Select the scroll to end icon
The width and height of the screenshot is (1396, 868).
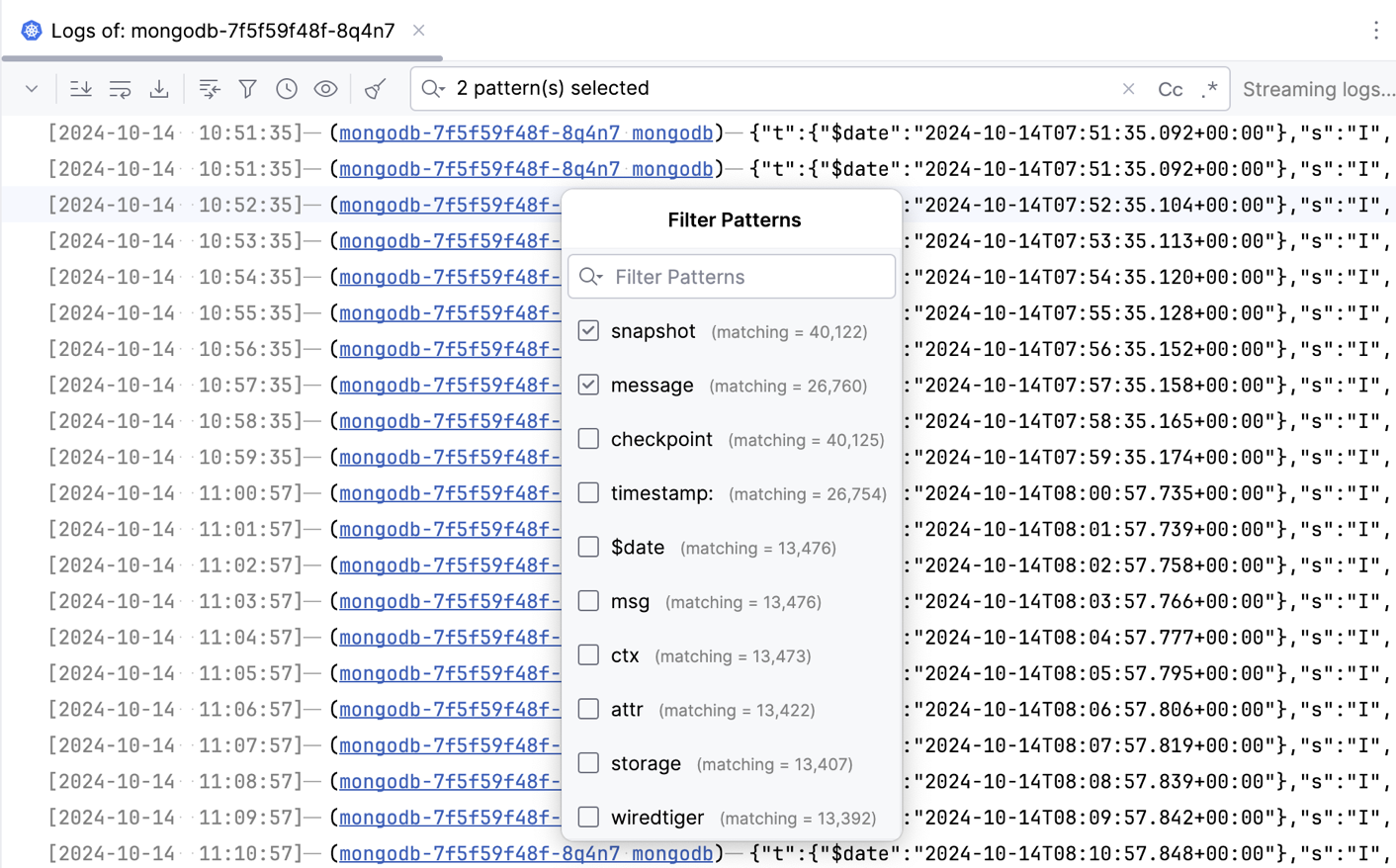pos(80,88)
